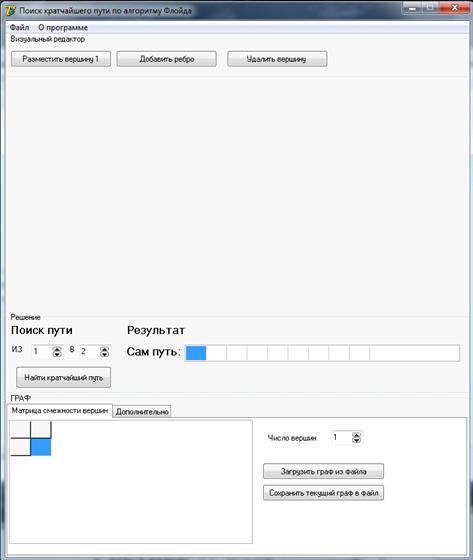Decrease Число вершин spinner value
Viewport: 473px width, 560px height.
(356, 440)
